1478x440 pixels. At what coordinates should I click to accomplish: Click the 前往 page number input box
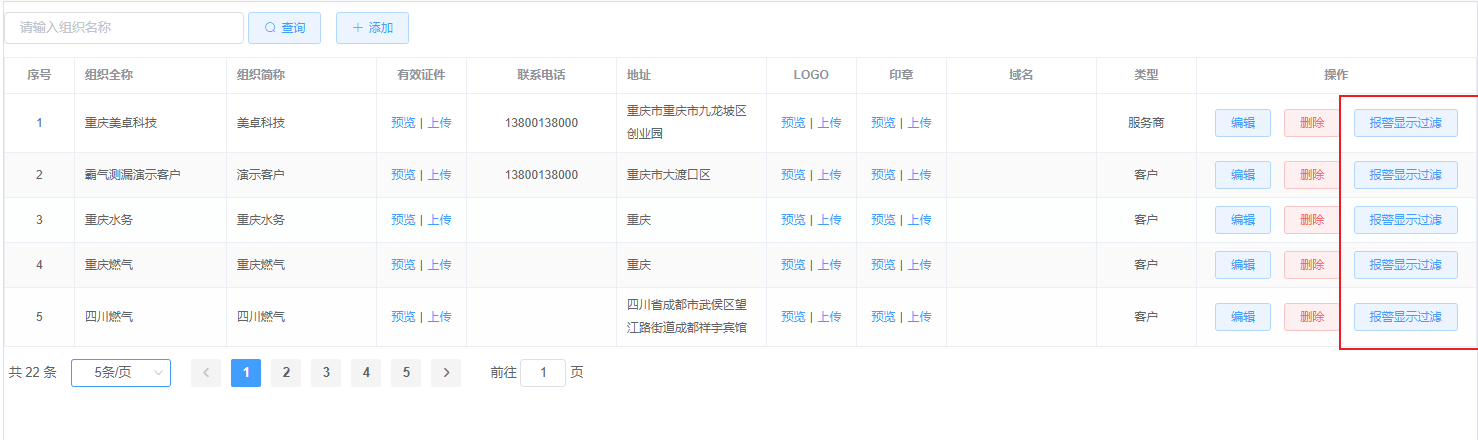pos(543,373)
